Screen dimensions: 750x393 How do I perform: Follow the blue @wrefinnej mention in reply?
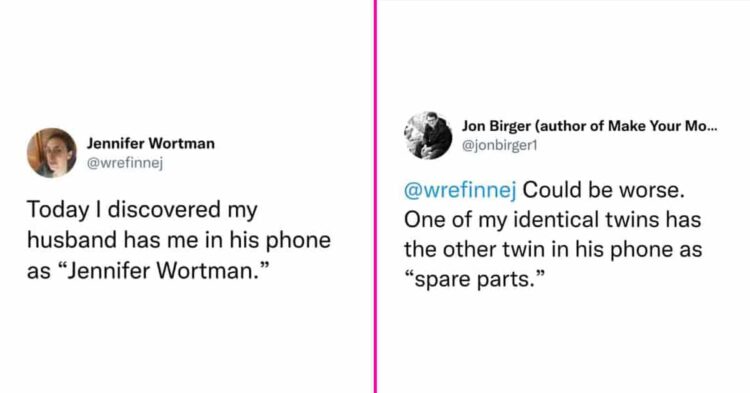(x=460, y=190)
